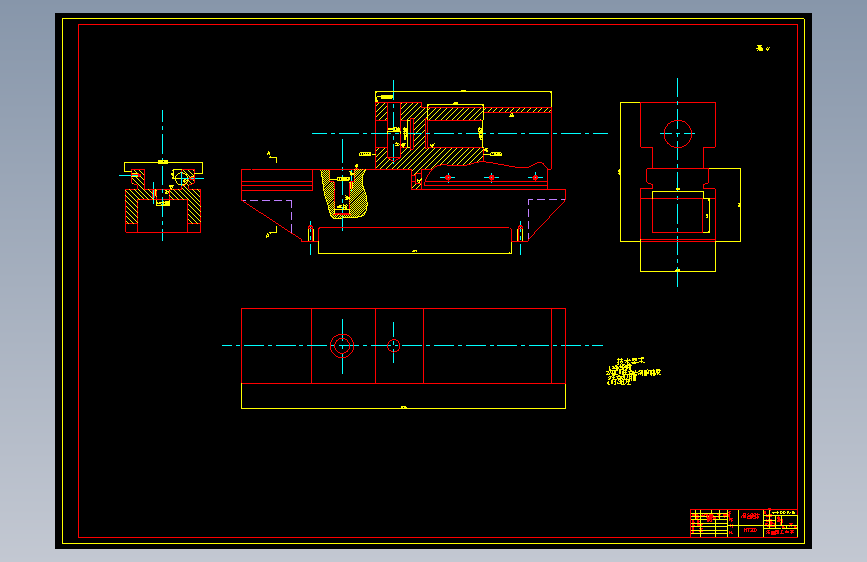Screen dimensions: 867x562
Task: Select the yellow technical requirements text block
Action: coord(633,371)
